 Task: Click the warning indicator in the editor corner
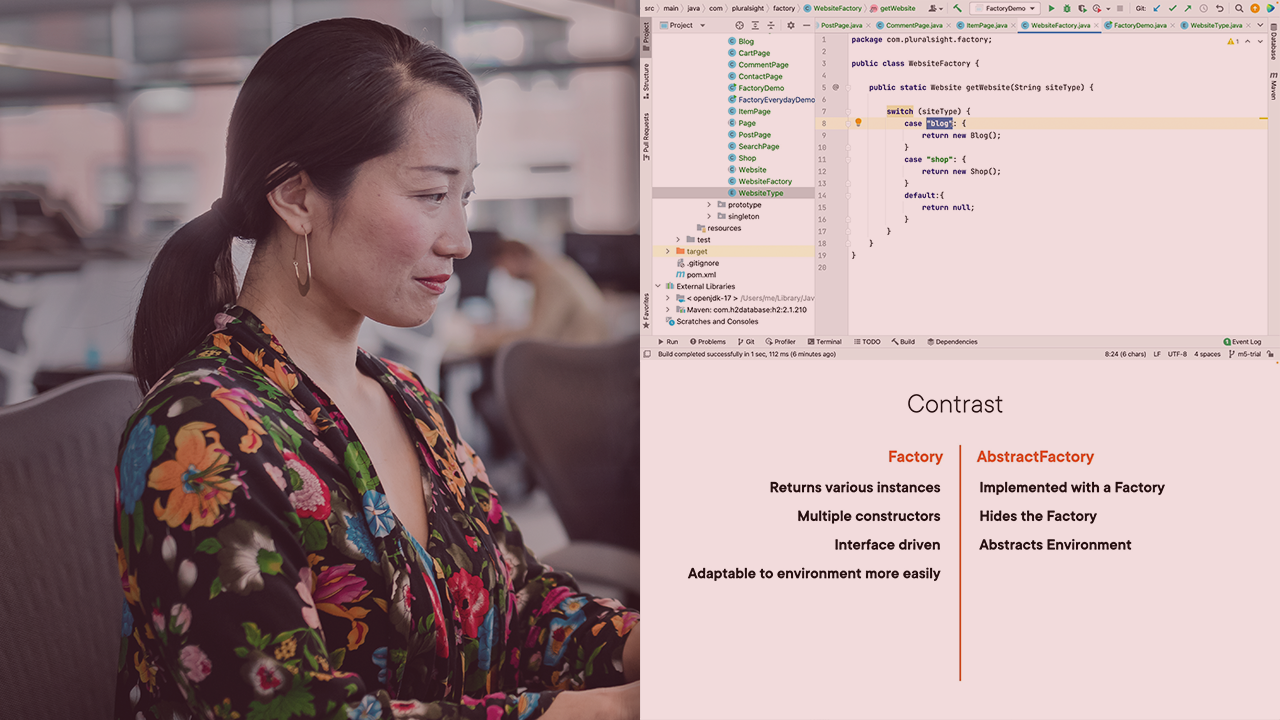point(1232,41)
